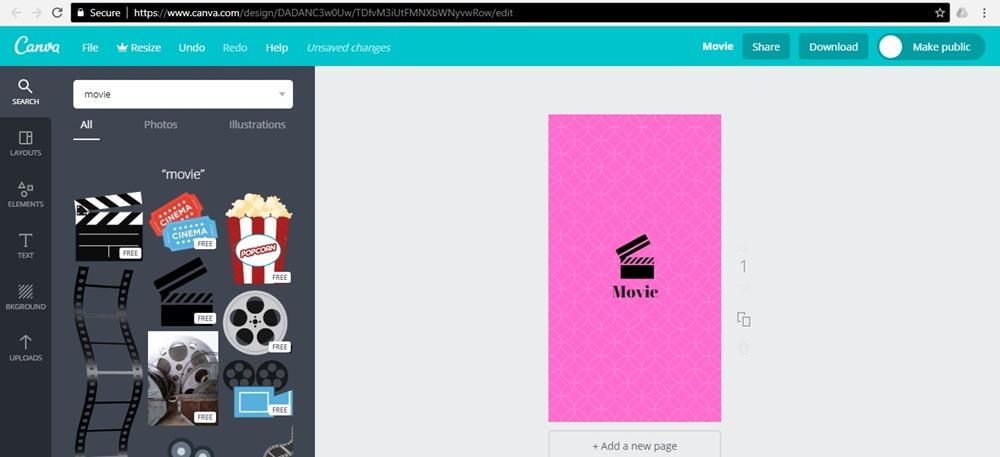
Task: Click the Download button
Action: pos(833,47)
